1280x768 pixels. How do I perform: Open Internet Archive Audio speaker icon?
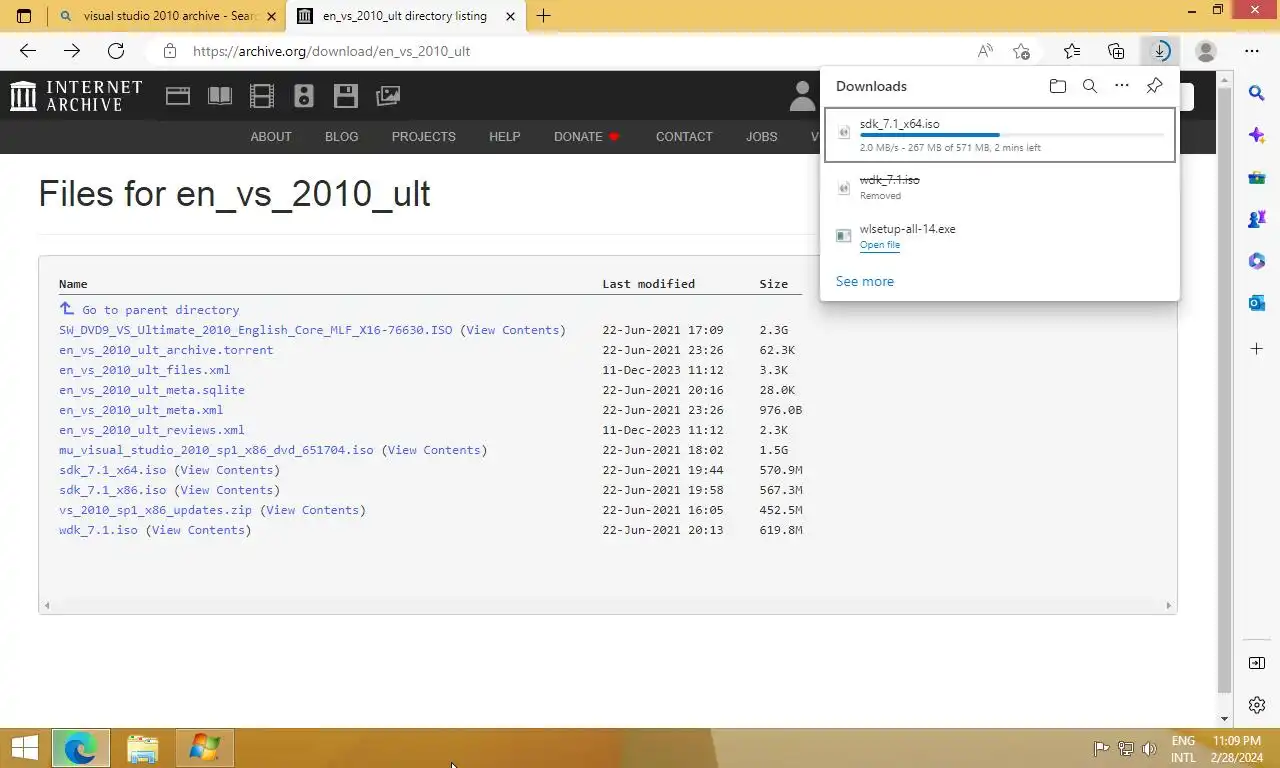click(304, 96)
